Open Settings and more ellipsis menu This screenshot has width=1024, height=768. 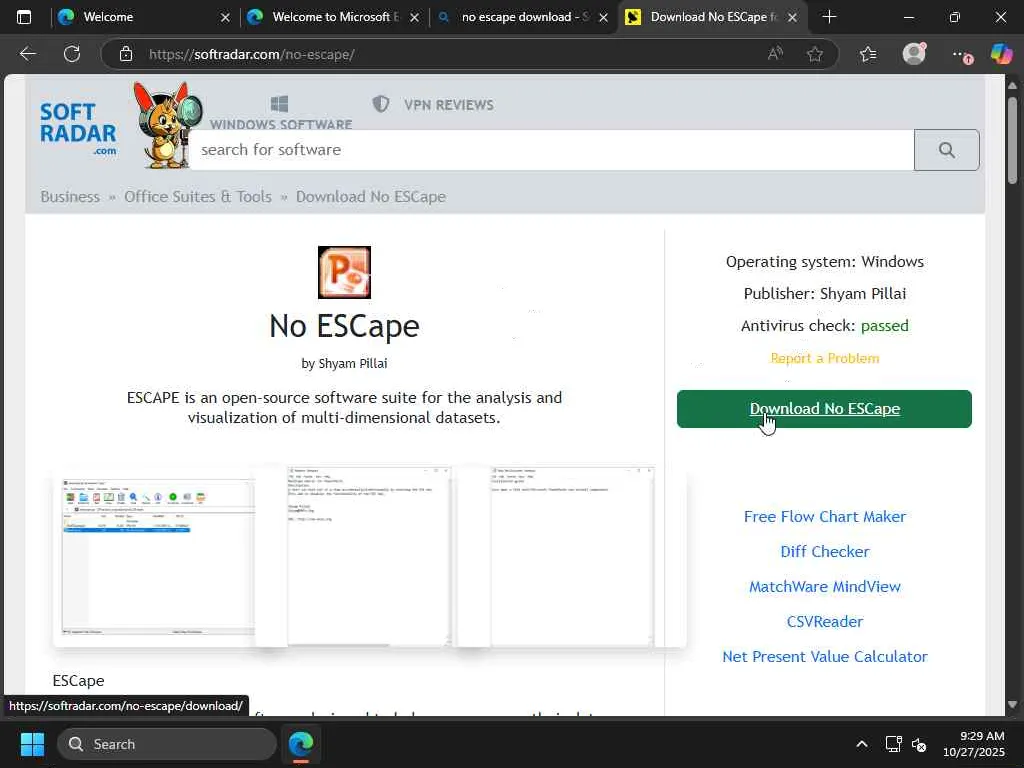click(x=961, y=55)
